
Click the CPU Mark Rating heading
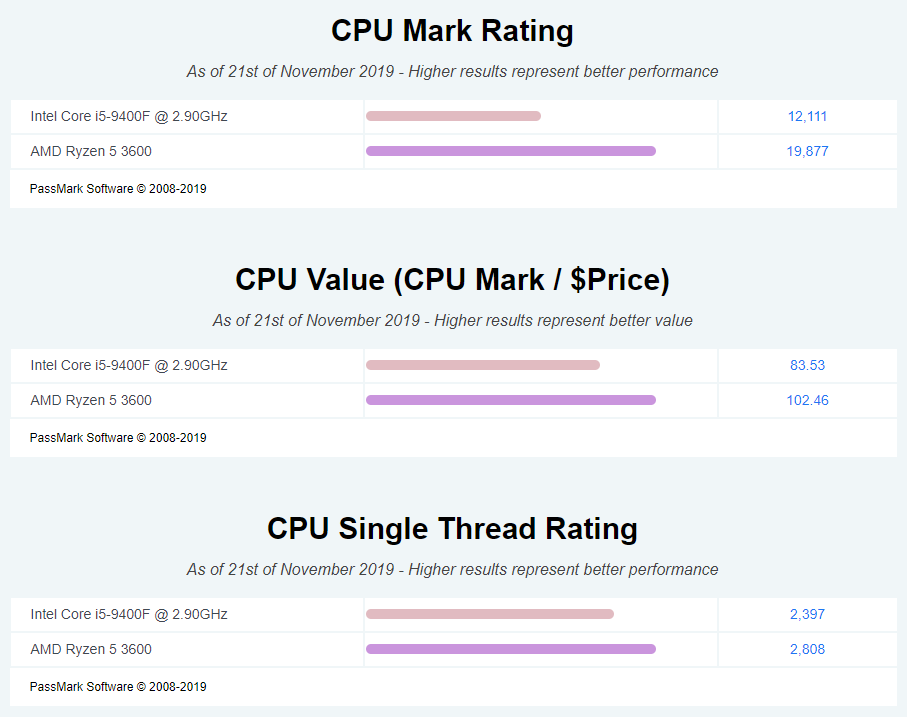(x=452, y=31)
